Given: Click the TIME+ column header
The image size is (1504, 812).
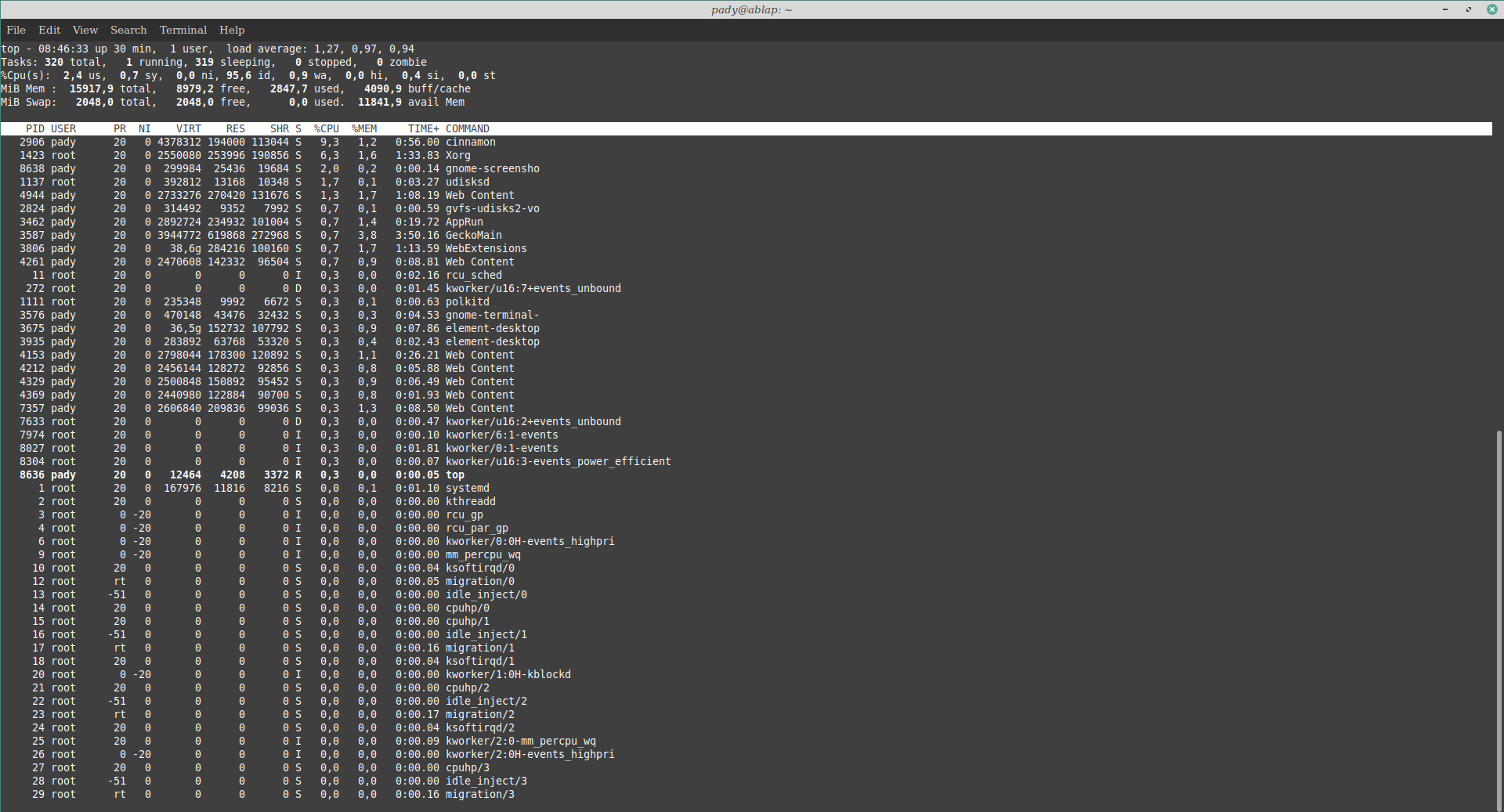Looking at the screenshot, I should (424, 128).
